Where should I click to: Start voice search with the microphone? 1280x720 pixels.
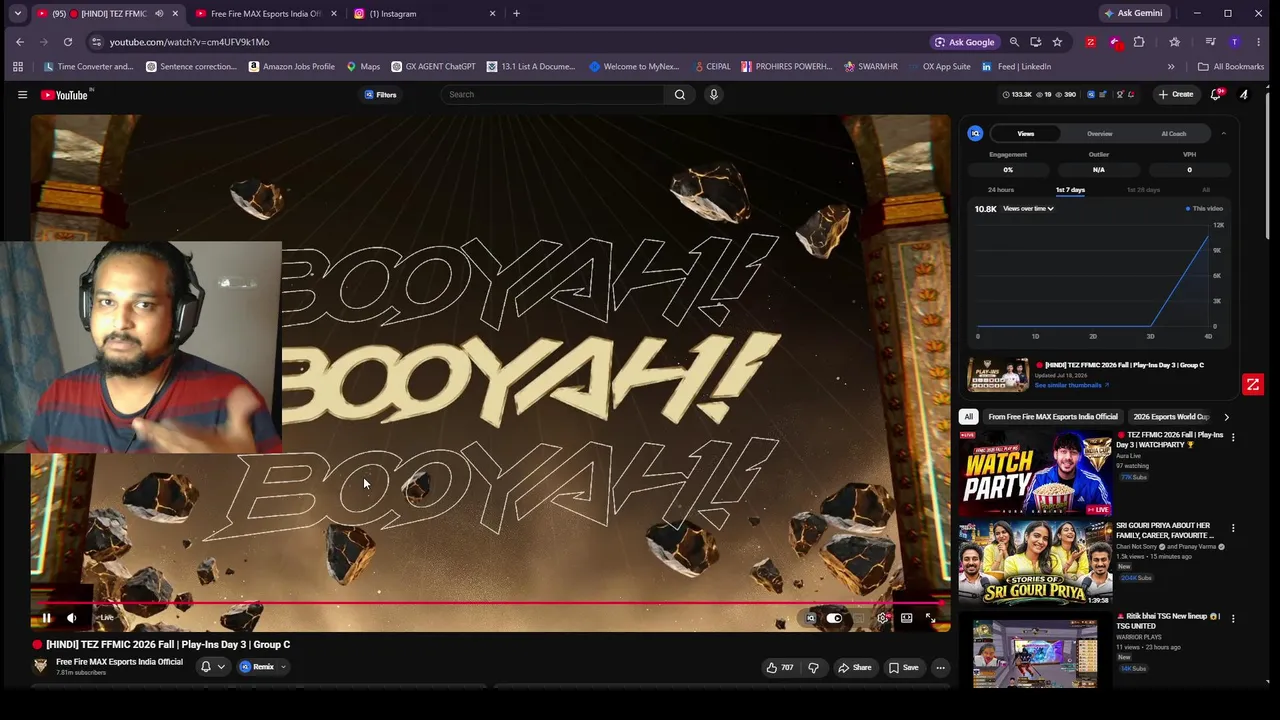point(713,94)
